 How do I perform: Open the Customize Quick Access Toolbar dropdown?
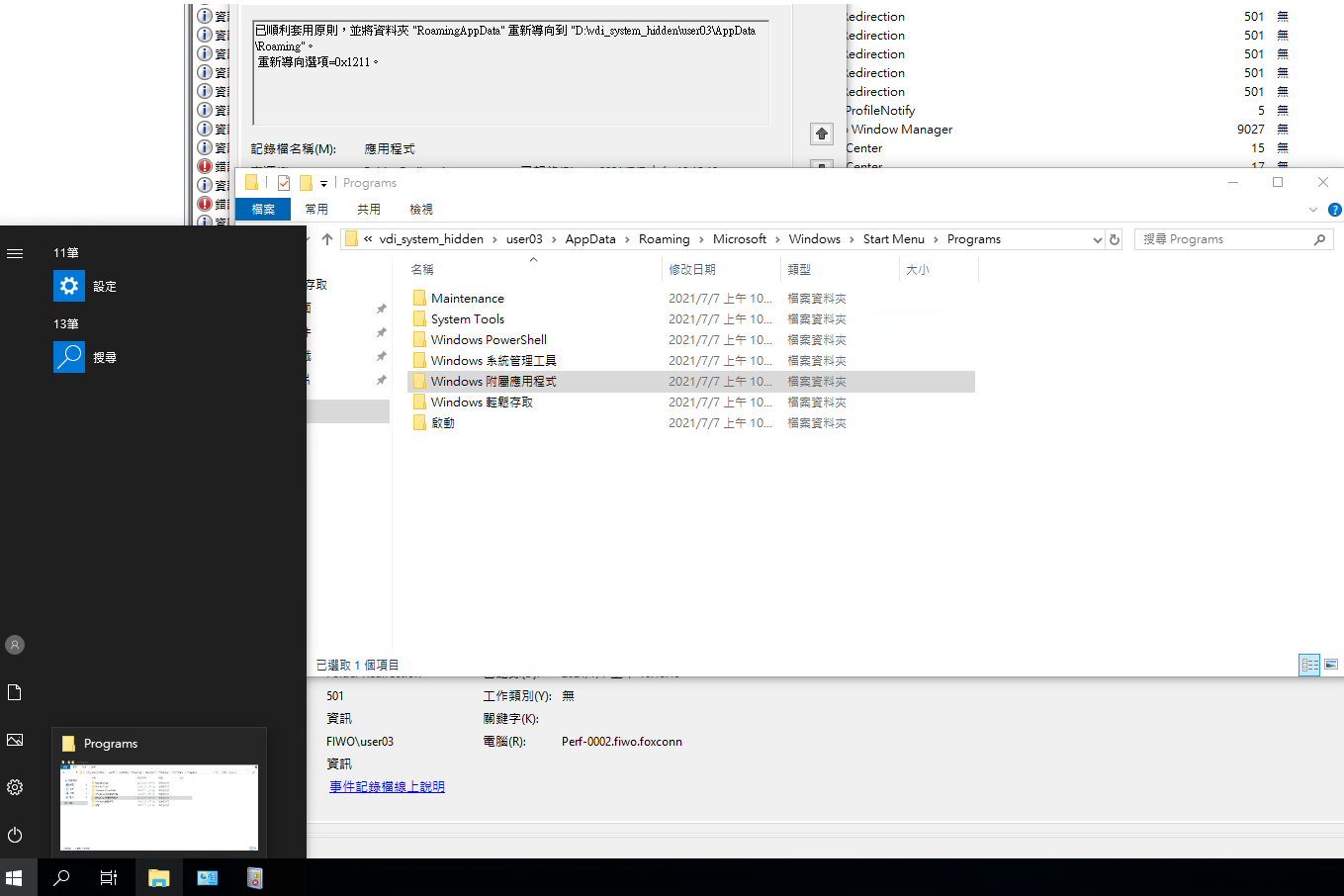[323, 183]
